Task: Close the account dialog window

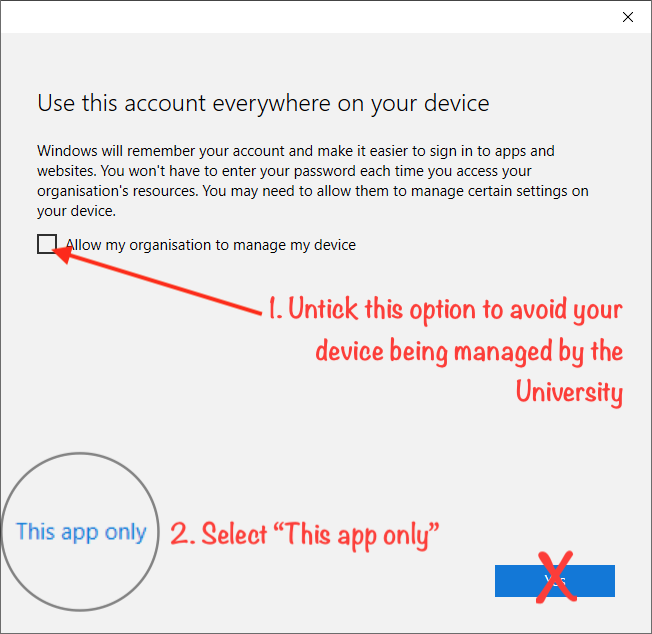Action: (x=627, y=17)
